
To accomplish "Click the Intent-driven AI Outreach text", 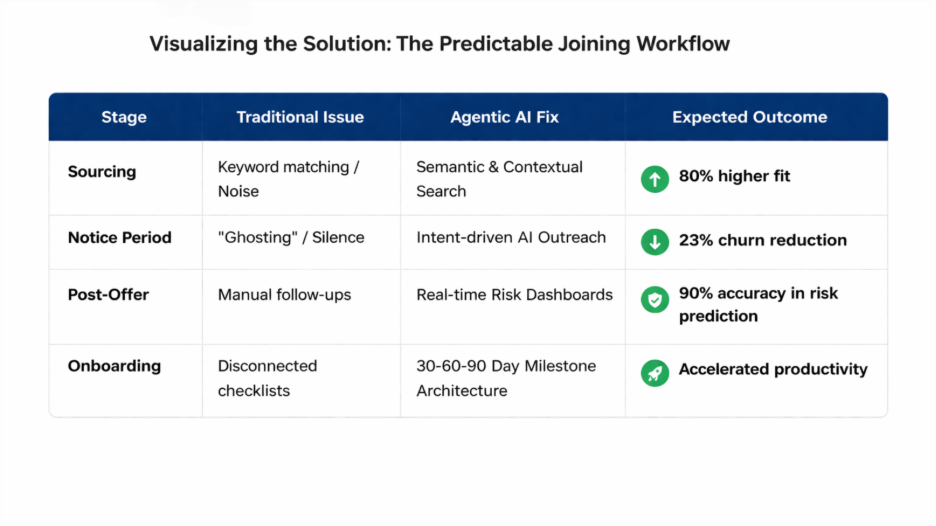I will click(x=511, y=238).
